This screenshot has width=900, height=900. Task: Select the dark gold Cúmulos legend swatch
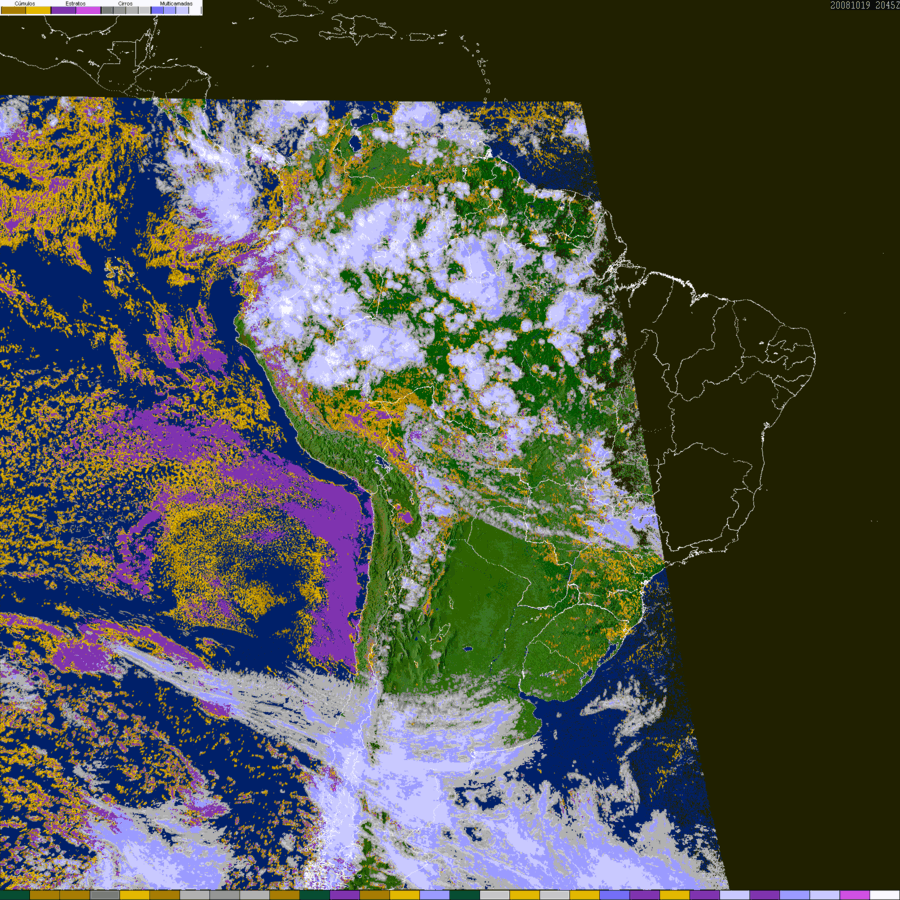tap(13, 10)
